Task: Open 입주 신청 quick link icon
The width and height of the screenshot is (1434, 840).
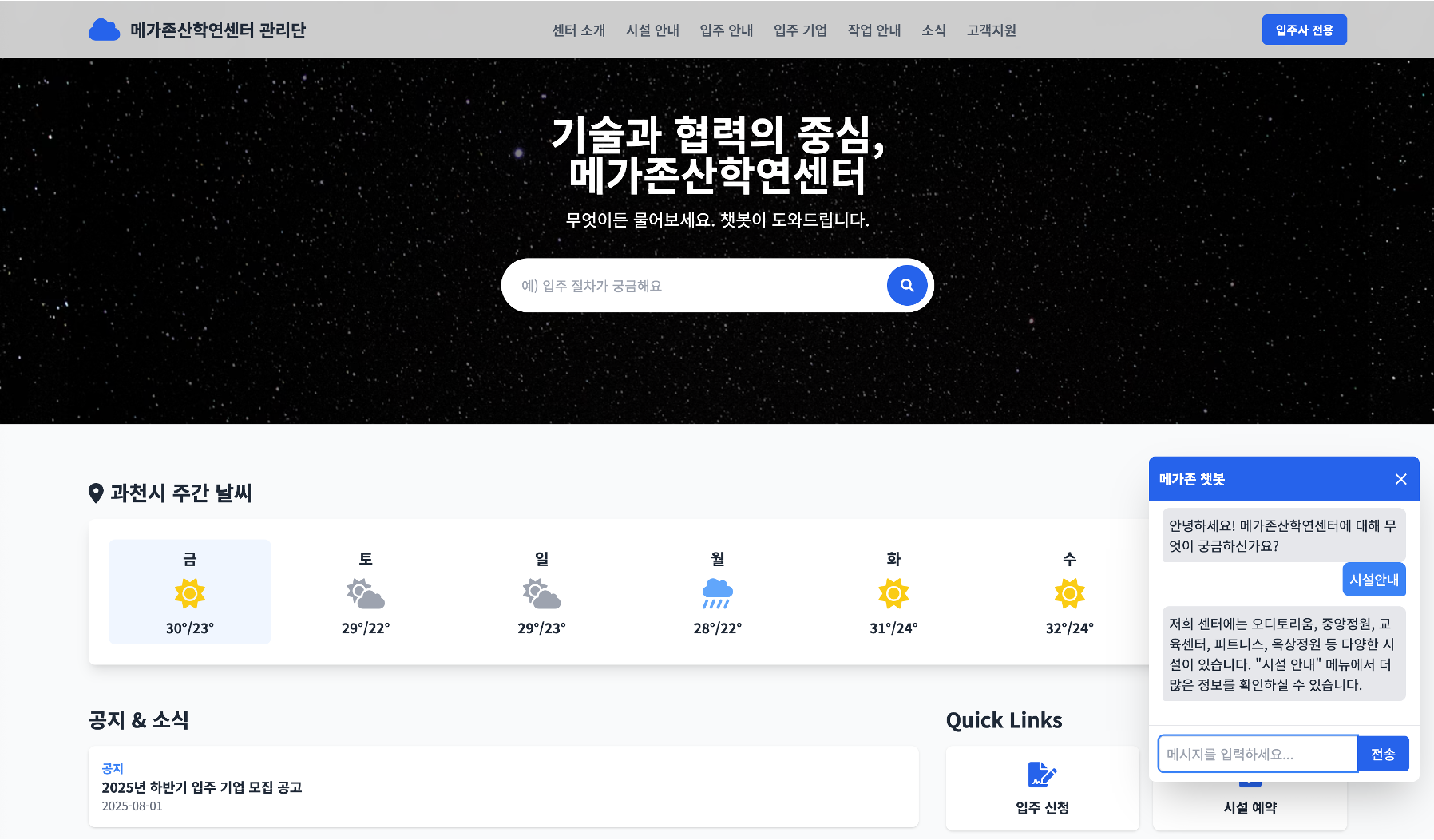Action: point(1042,775)
